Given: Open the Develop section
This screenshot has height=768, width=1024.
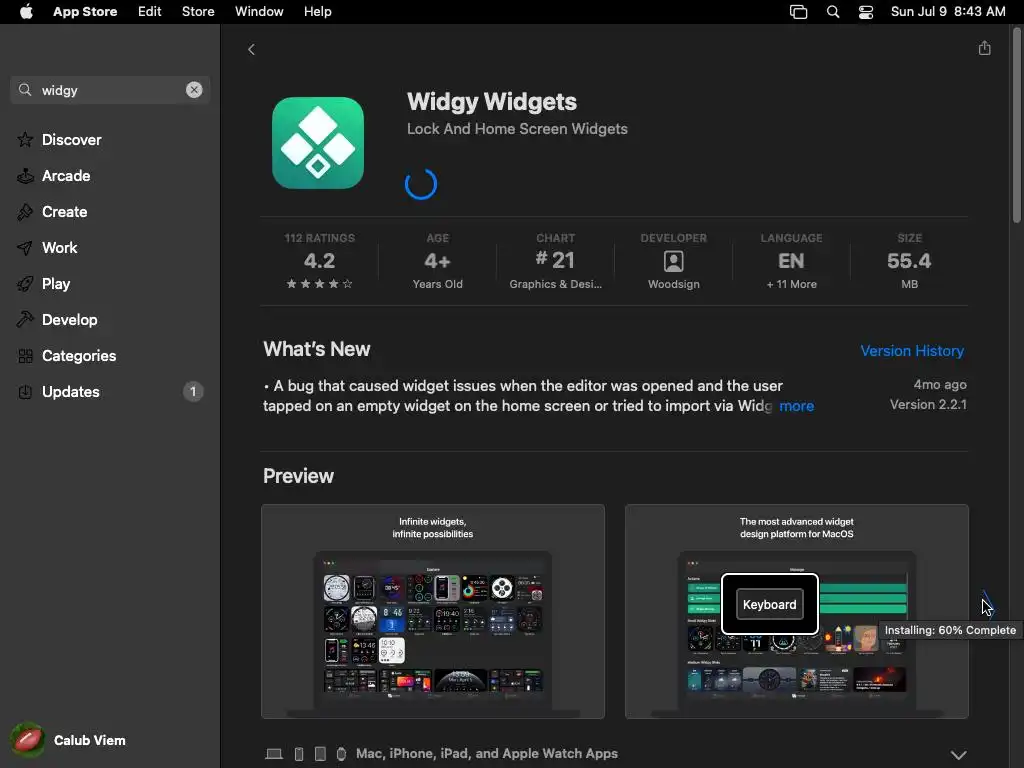Looking at the screenshot, I should (x=110, y=319).
